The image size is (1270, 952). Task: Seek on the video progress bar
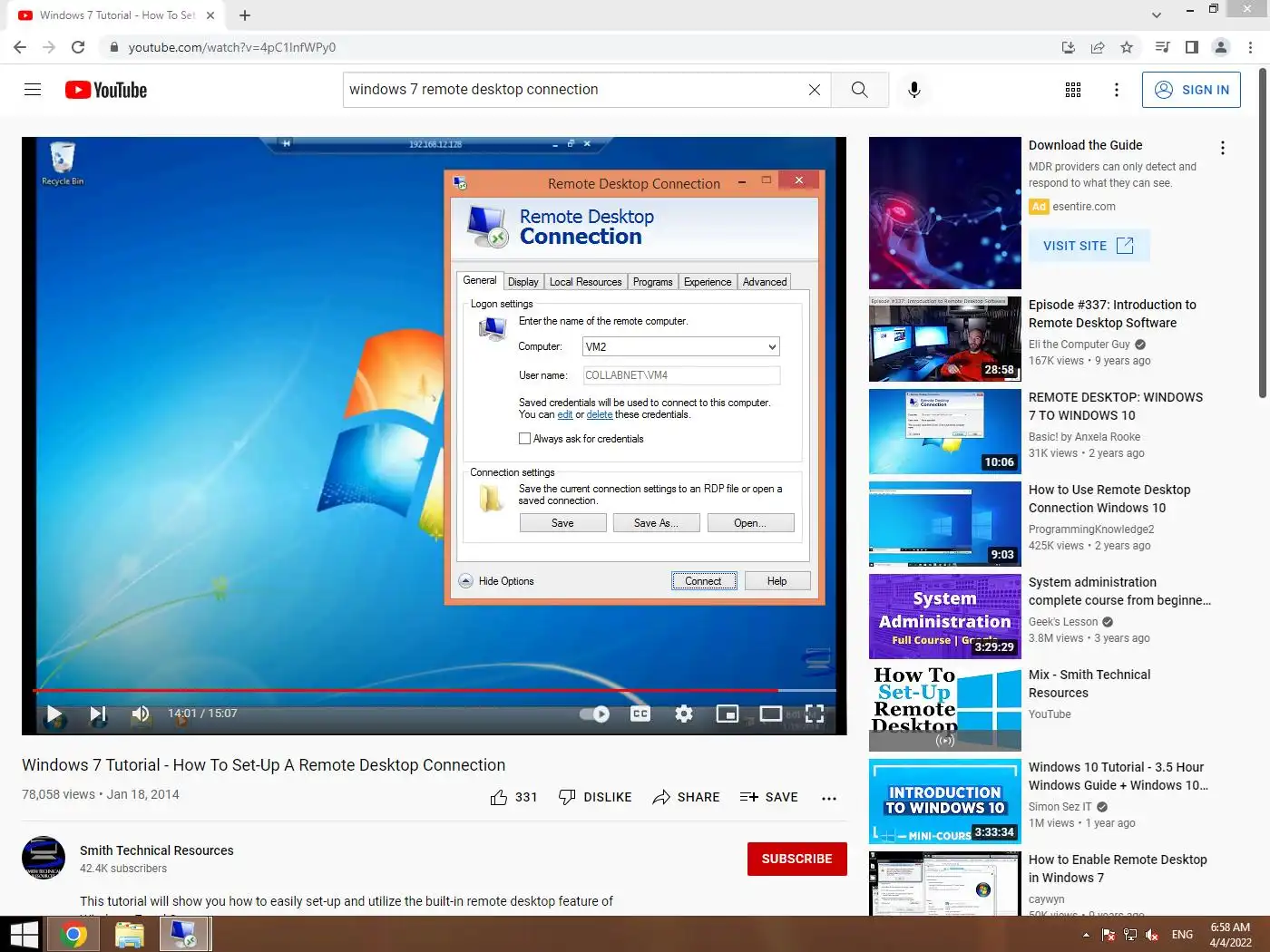coord(434,691)
